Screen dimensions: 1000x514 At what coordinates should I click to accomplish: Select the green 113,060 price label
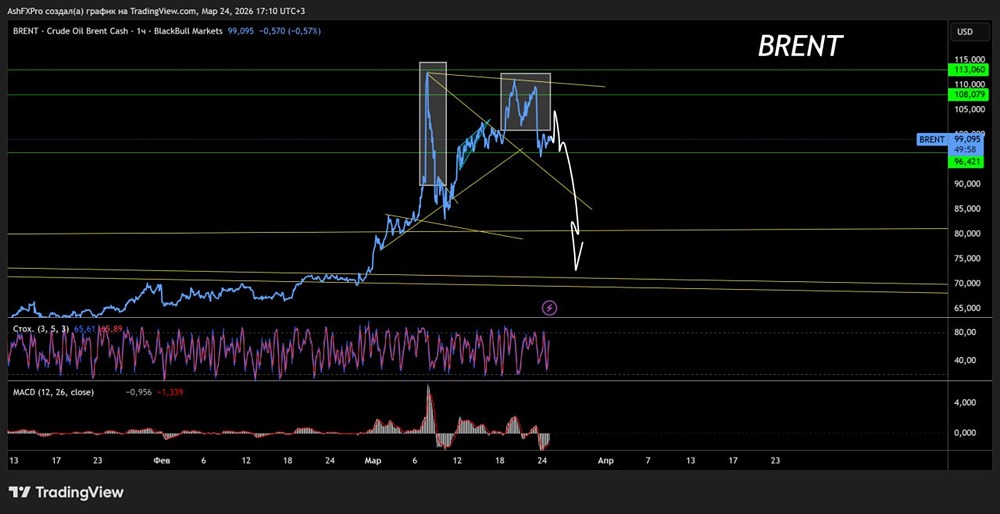pos(969,70)
